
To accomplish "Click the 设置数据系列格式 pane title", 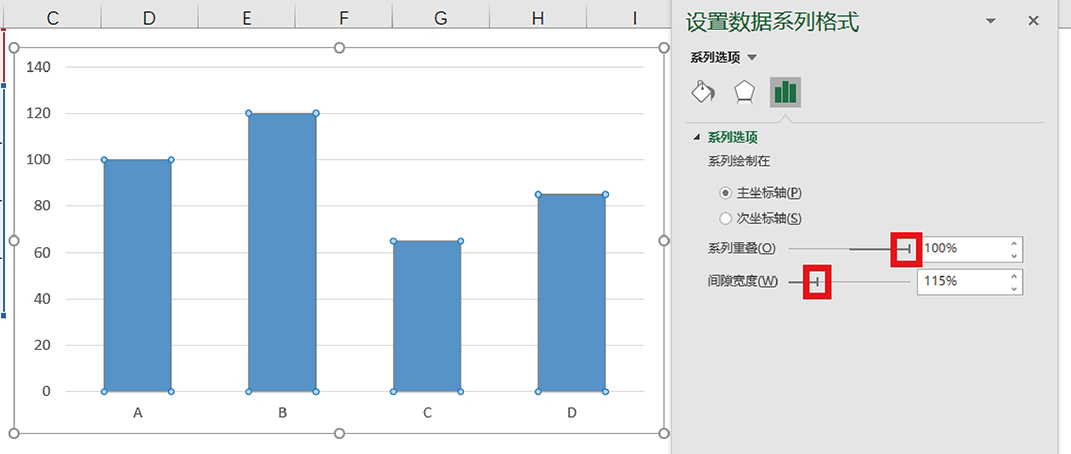I will pyautogui.click(x=773, y=22).
